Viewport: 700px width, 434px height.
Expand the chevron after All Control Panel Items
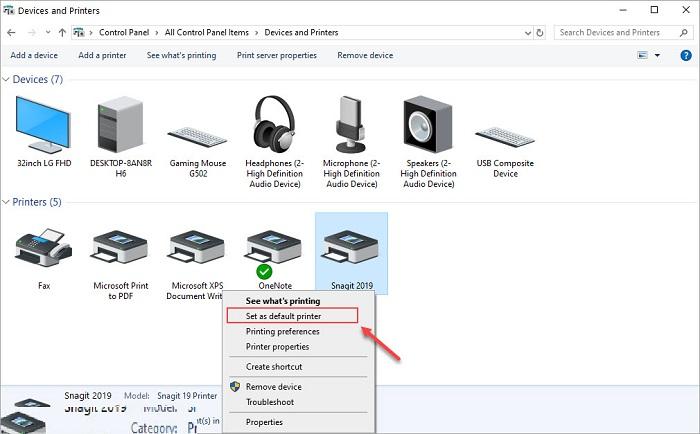click(257, 33)
